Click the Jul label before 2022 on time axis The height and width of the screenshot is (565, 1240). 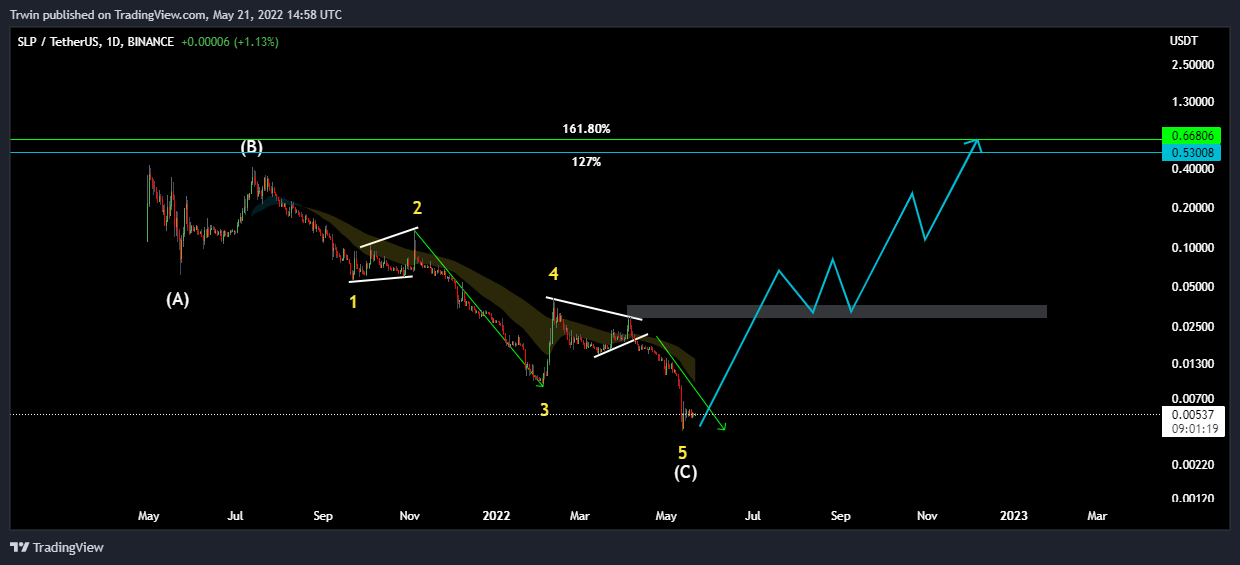point(236,516)
